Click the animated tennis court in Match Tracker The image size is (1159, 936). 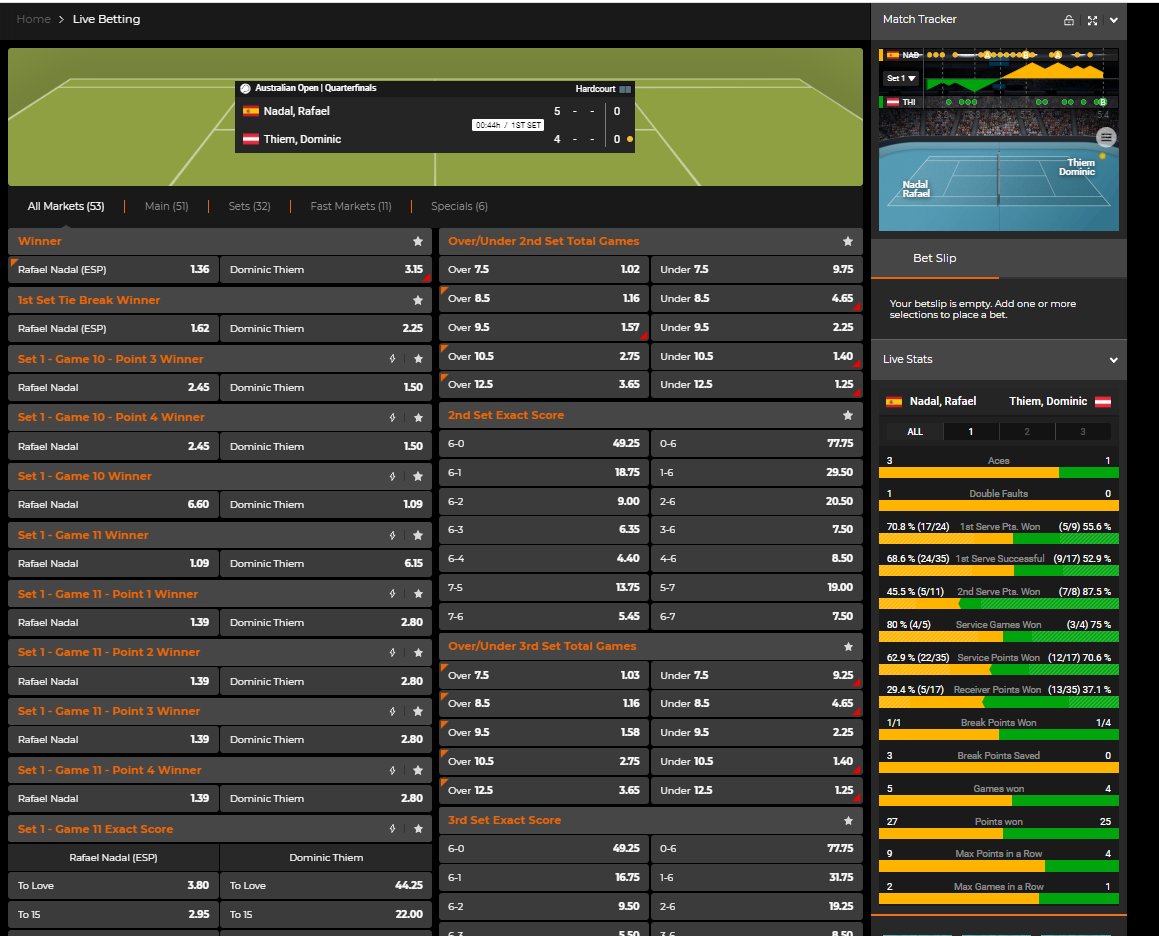[x=999, y=185]
